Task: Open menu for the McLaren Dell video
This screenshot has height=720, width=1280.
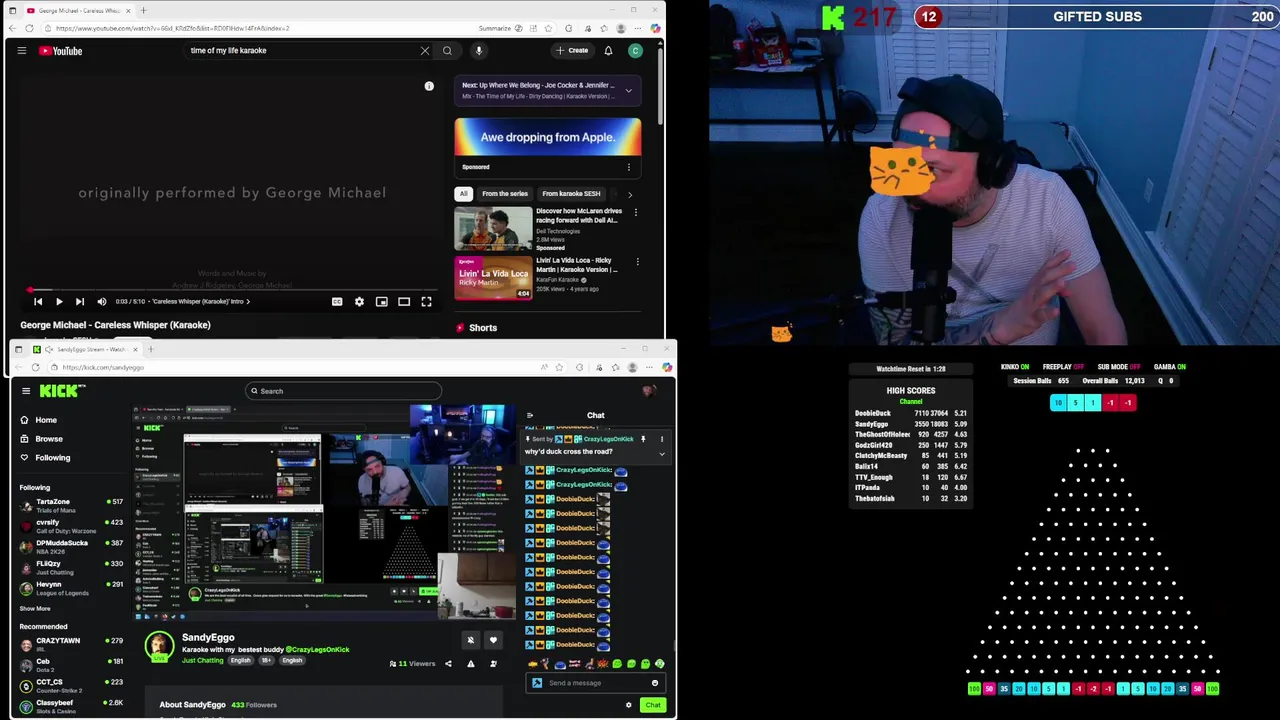Action: coord(635,212)
